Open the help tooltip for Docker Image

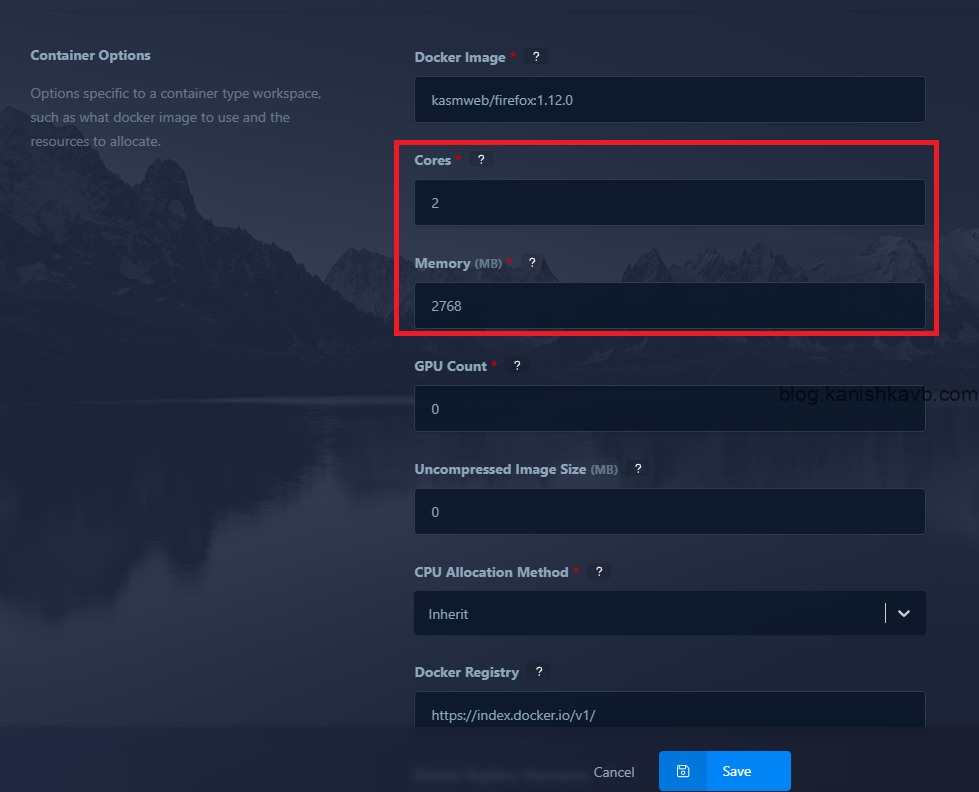click(x=536, y=57)
